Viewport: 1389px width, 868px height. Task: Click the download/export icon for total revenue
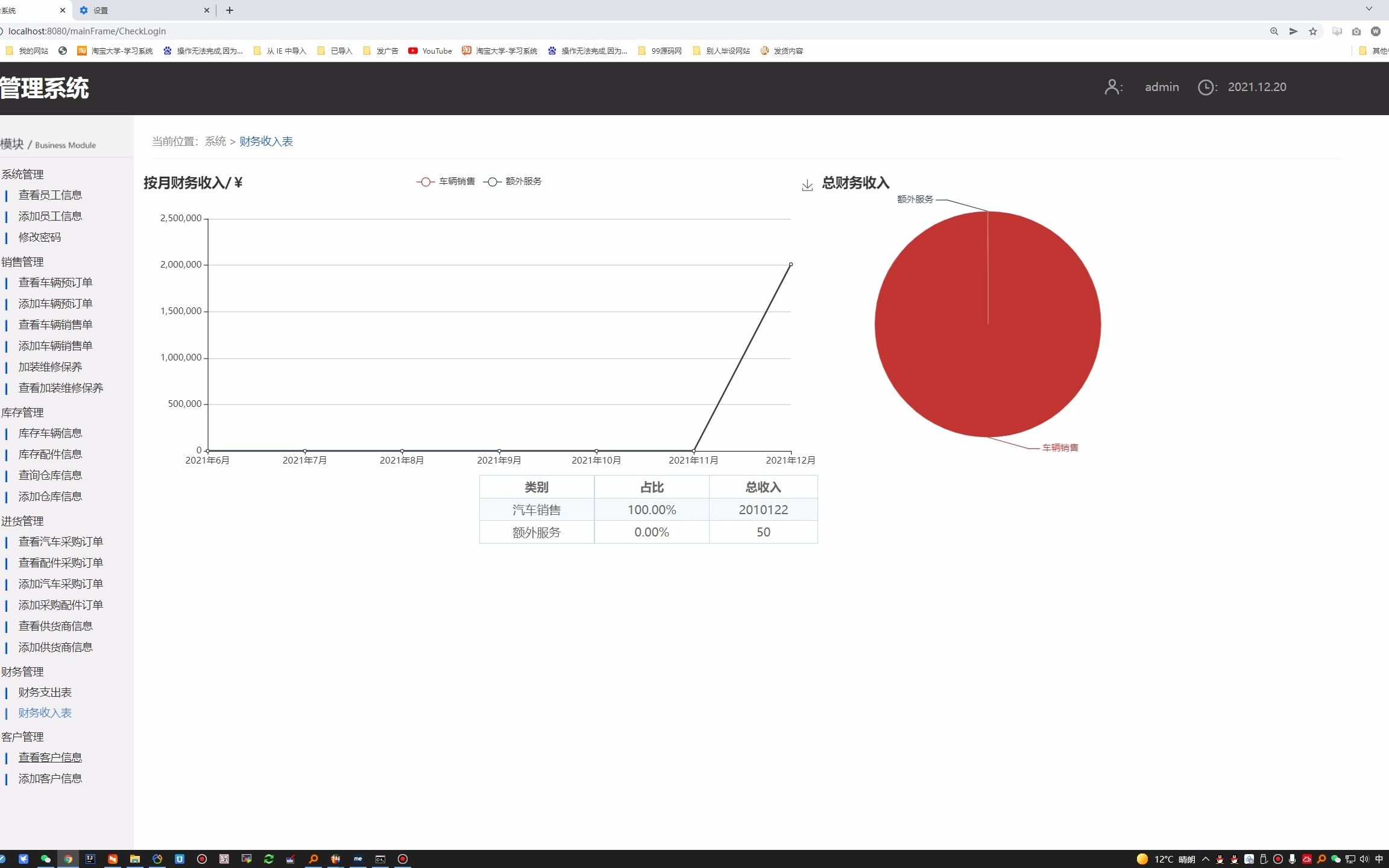pos(807,183)
